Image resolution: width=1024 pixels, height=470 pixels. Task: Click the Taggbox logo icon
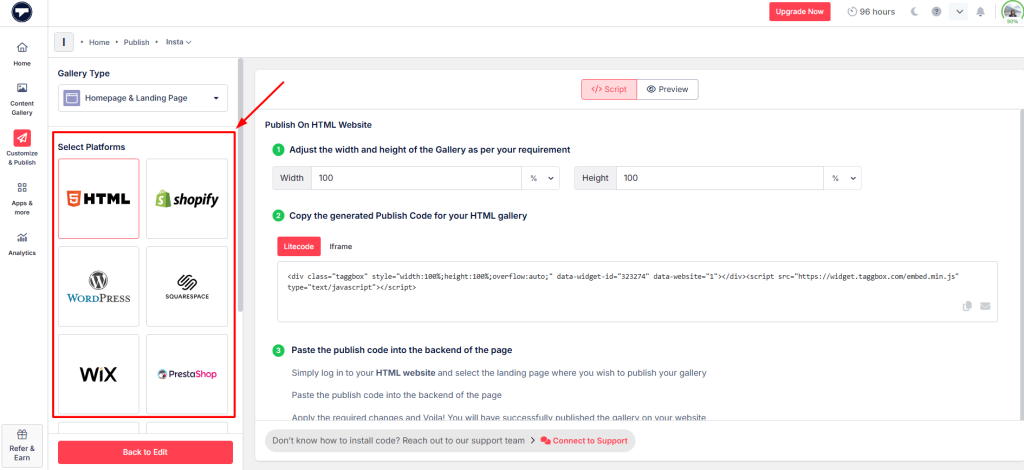coord(22,12)
